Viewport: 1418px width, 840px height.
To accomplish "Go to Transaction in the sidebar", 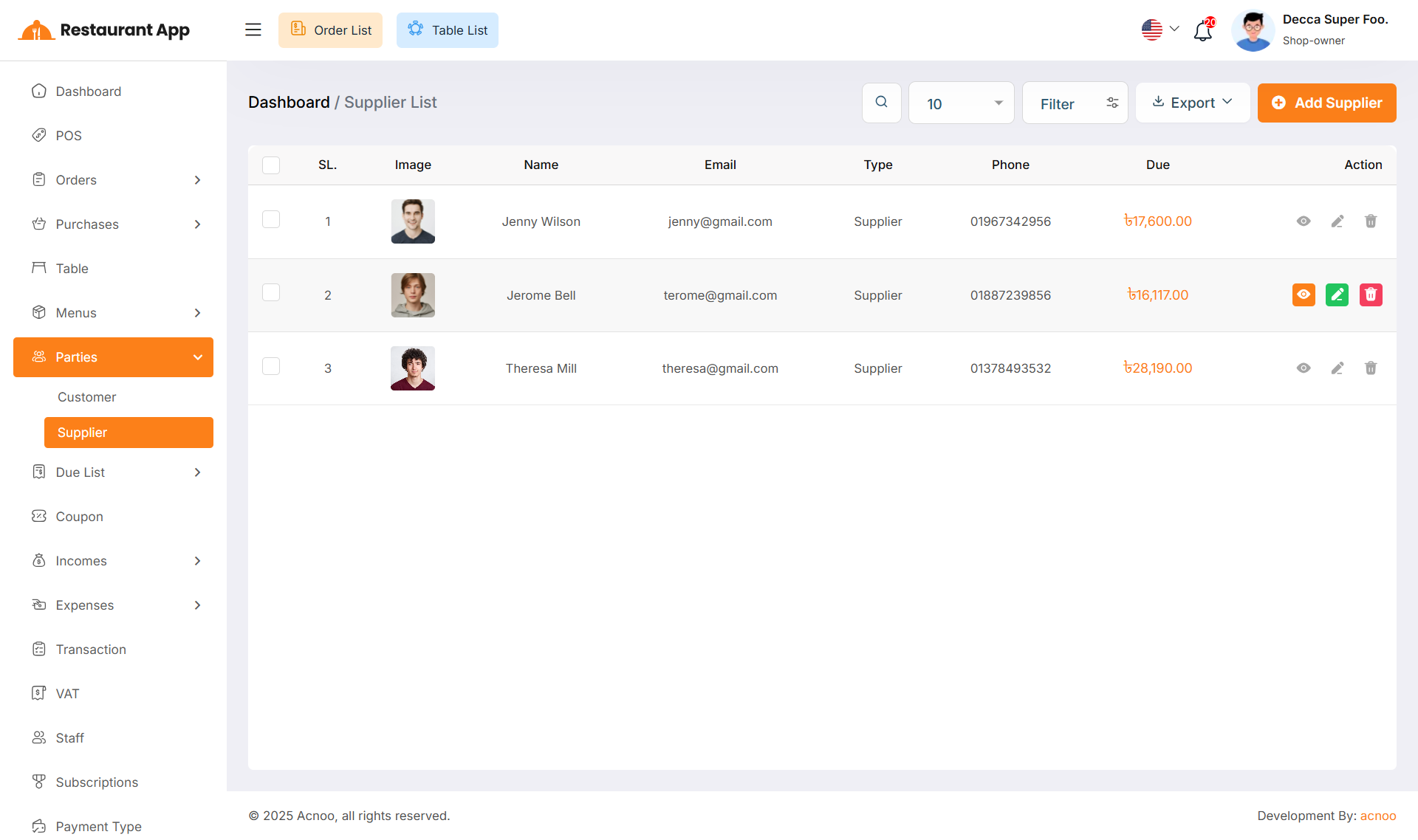I will [91, 650].
